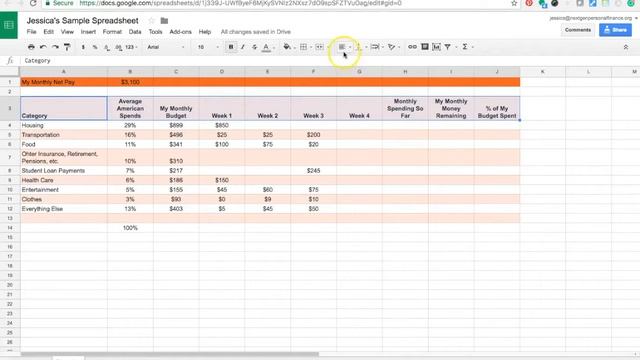The image size is (640, 360).
Task: Toggle Italic formatting
Action: pos(242,47)
